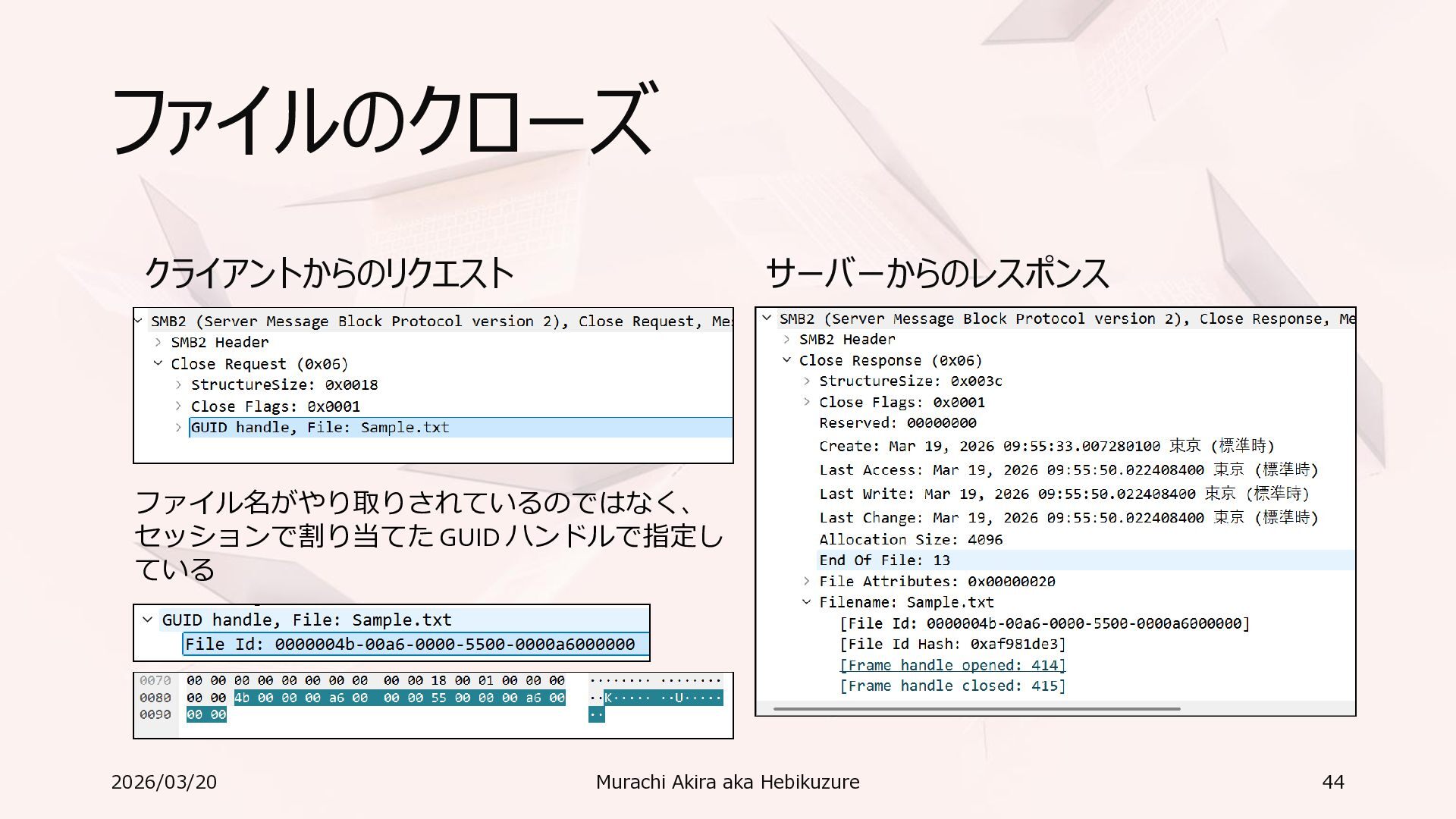Select the File Id row under GUID handle
Viewport: 1456px width, 819px height.
coord(409,645)
